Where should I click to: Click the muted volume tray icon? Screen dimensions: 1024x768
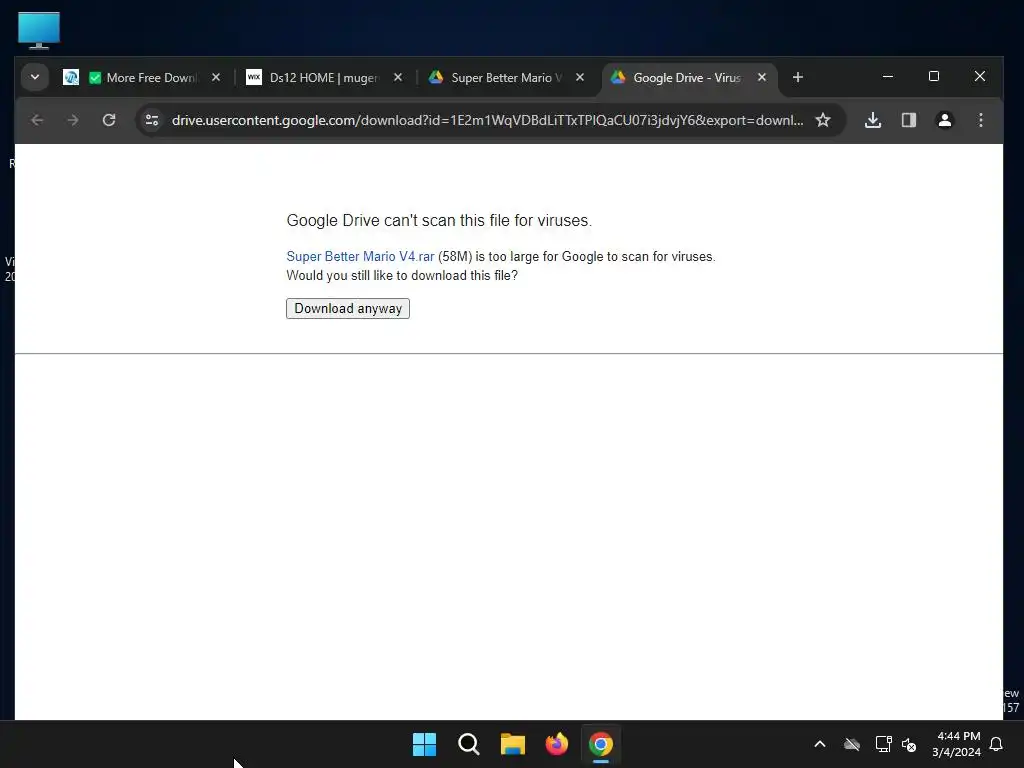pyautogui.click(x=909, y=744)
